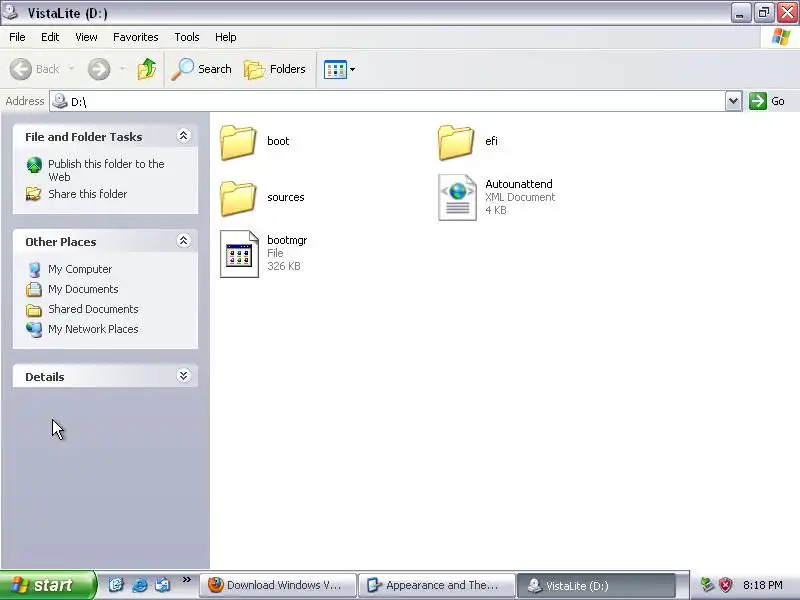Open the Edit menu
The image size is (800, 600).
tap(50, 37)
